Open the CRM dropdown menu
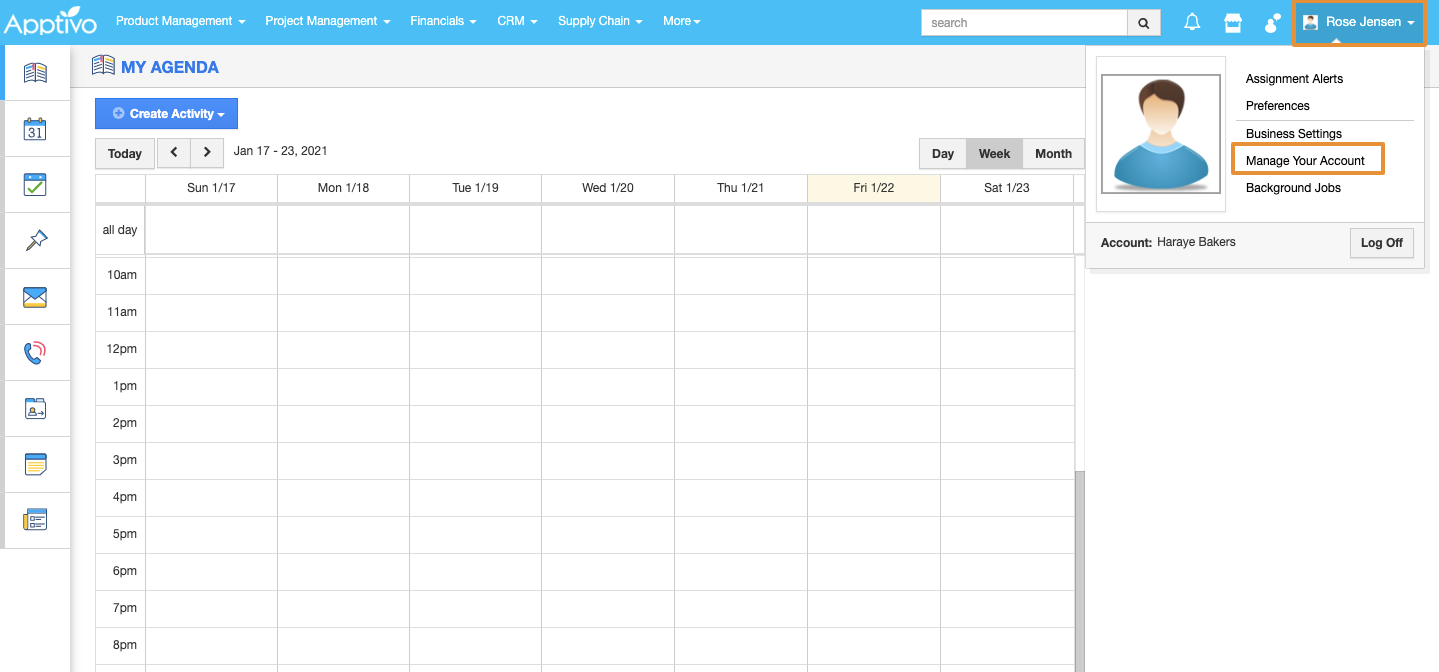The height and width of the screenshot is (672, 1439). [517, 21]
